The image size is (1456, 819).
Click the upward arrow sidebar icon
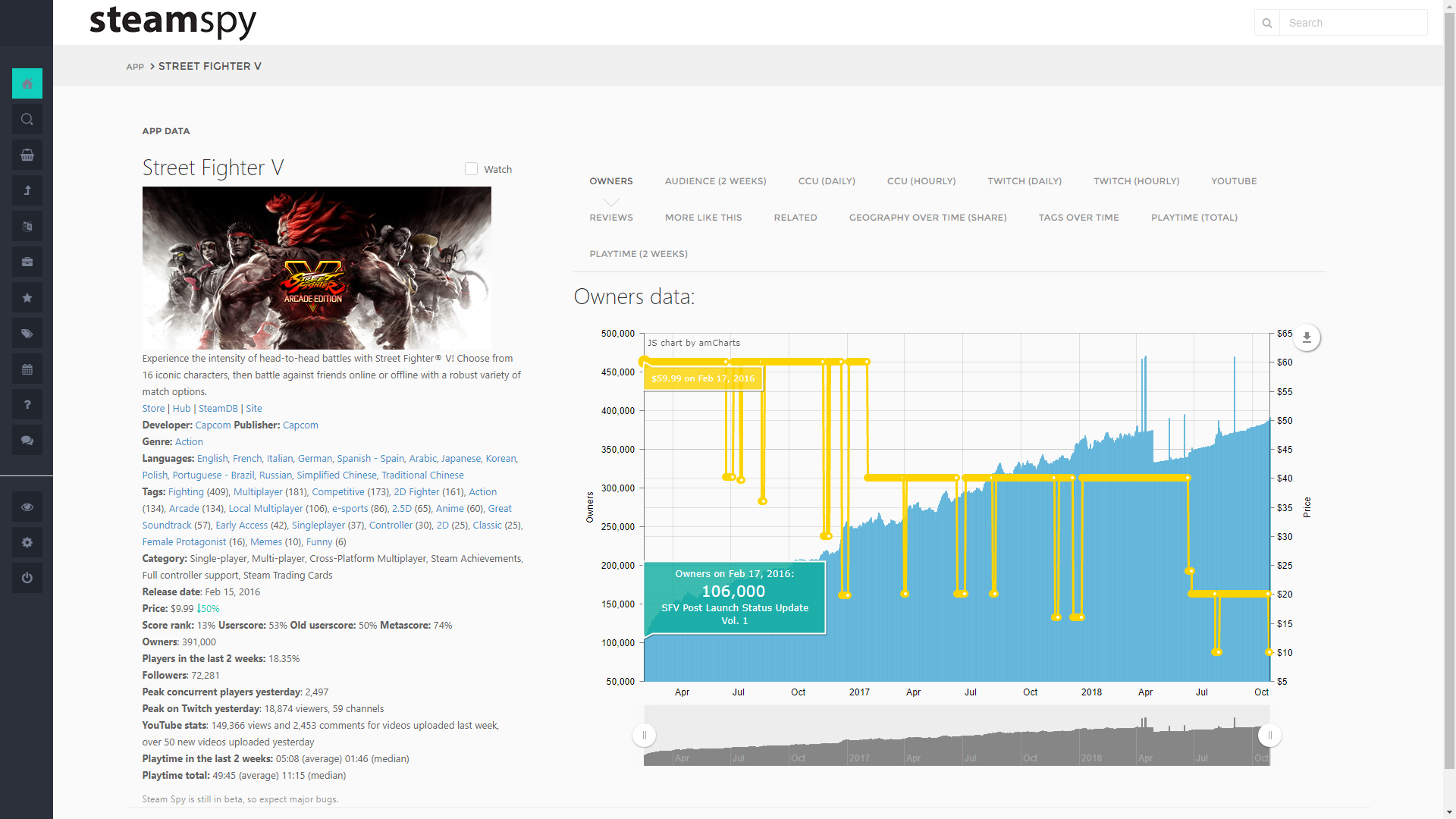(27, 190)
